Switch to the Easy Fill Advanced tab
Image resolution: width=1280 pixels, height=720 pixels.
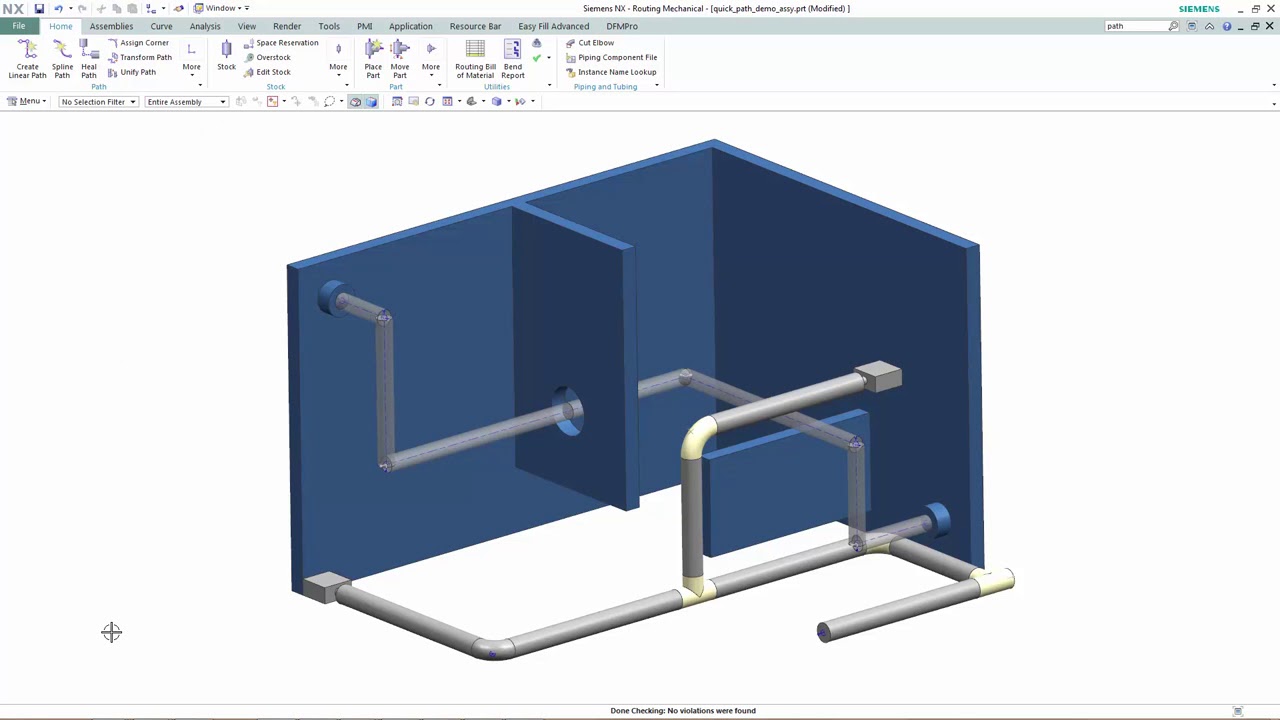click(554, 26)
